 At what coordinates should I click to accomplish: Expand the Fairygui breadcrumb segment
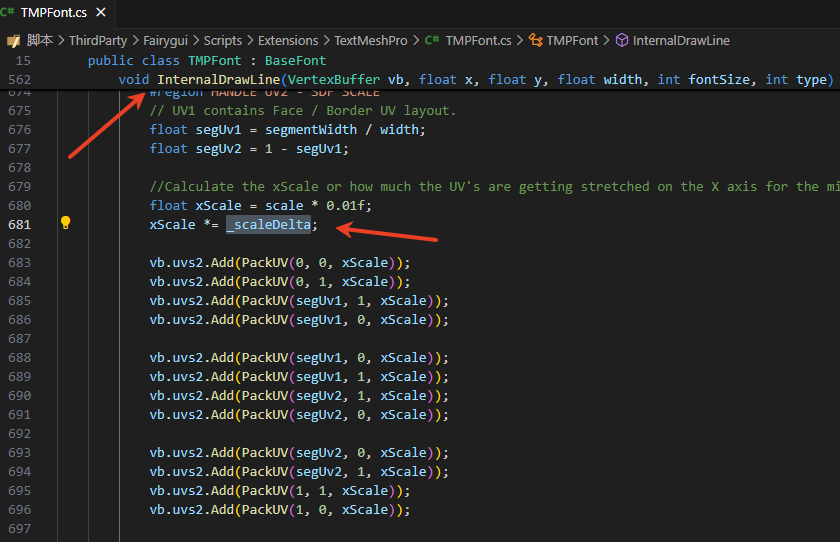coord(164,41)
